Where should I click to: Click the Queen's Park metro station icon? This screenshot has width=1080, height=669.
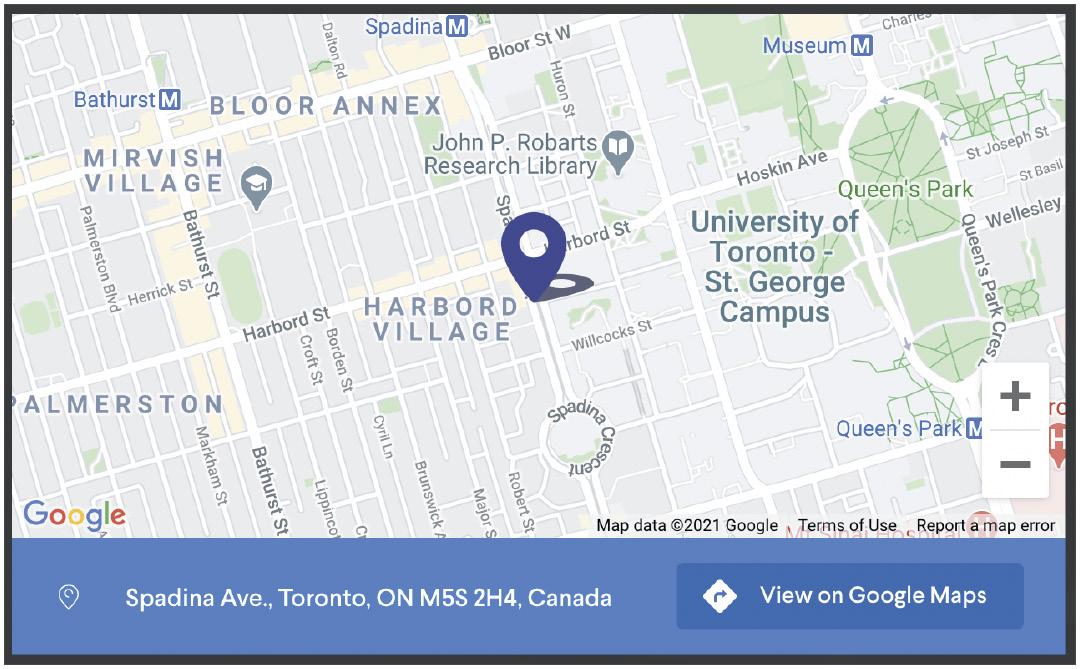tap(974, 429)
